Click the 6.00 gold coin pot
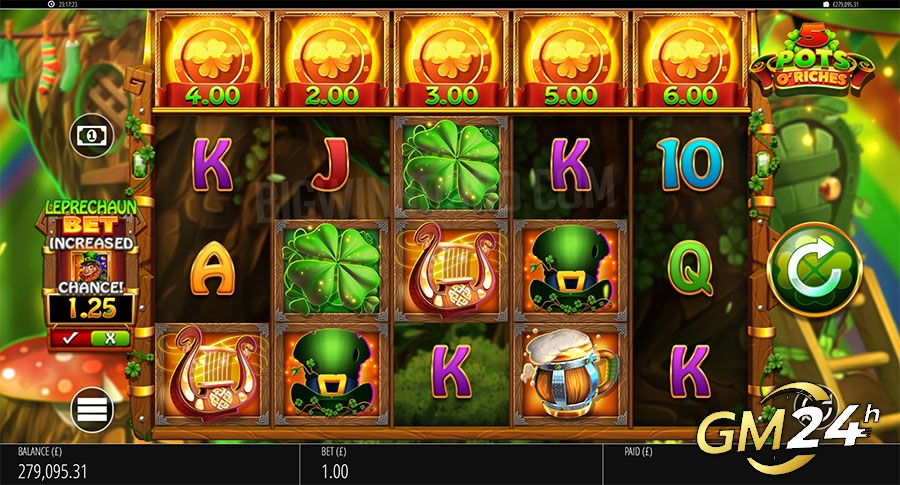 pyautogui.click(x=690, y=60)
